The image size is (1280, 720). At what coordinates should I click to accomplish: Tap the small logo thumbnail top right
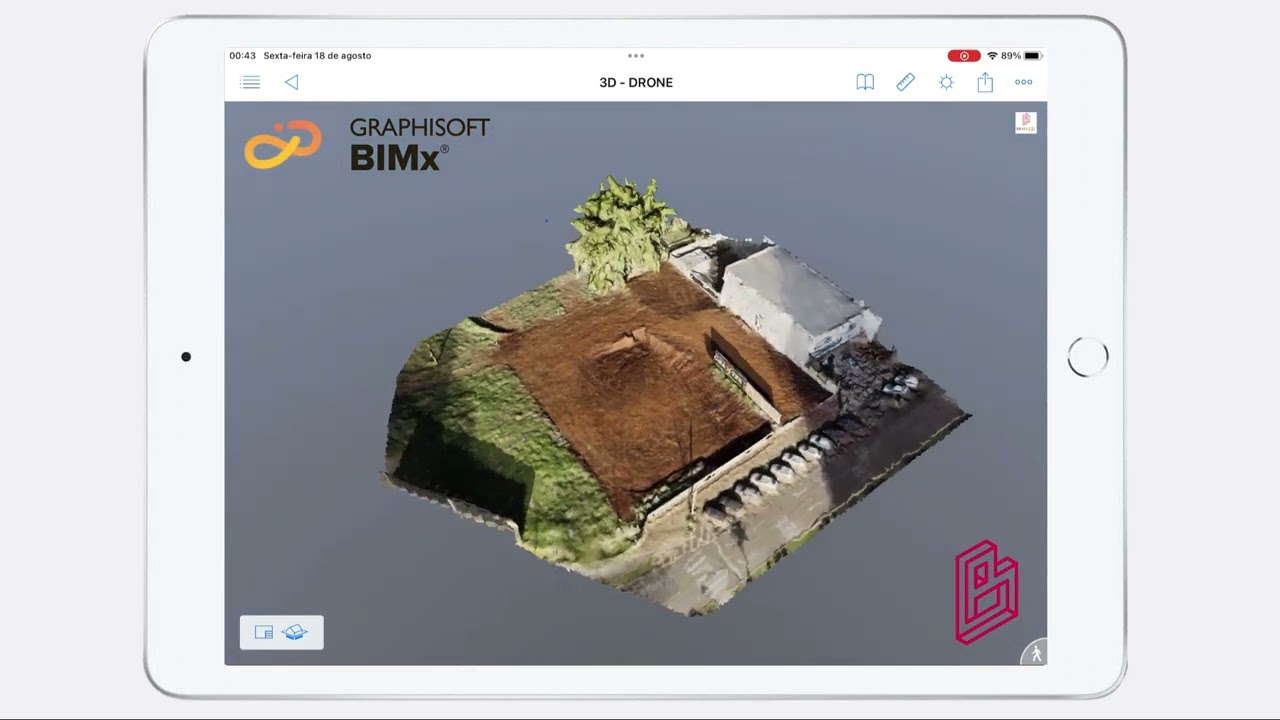(x=1026, y=122)
